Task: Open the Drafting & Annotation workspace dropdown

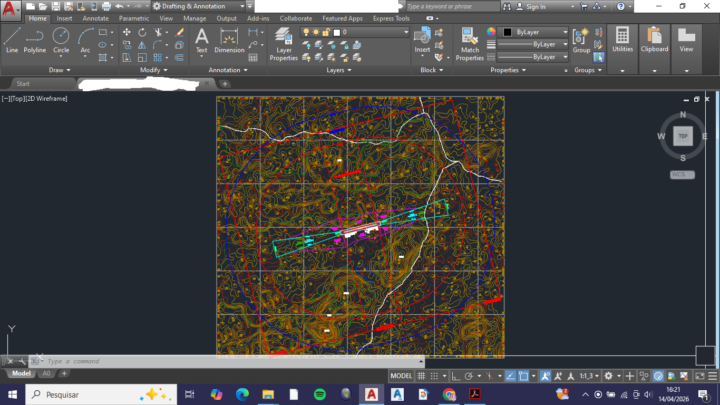Action: pos(196,6)
